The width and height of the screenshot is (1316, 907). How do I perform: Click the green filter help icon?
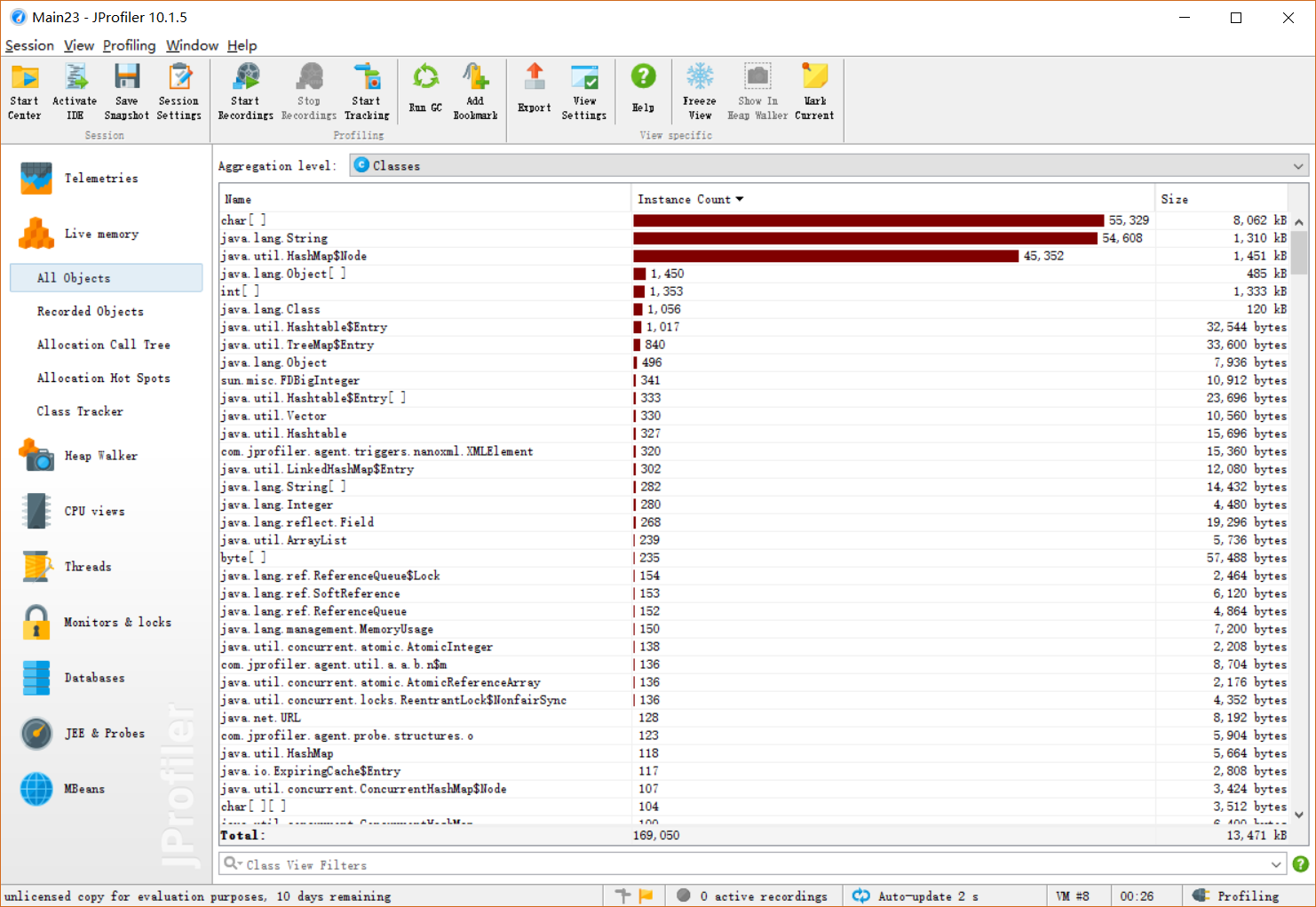pos(1300,864)
